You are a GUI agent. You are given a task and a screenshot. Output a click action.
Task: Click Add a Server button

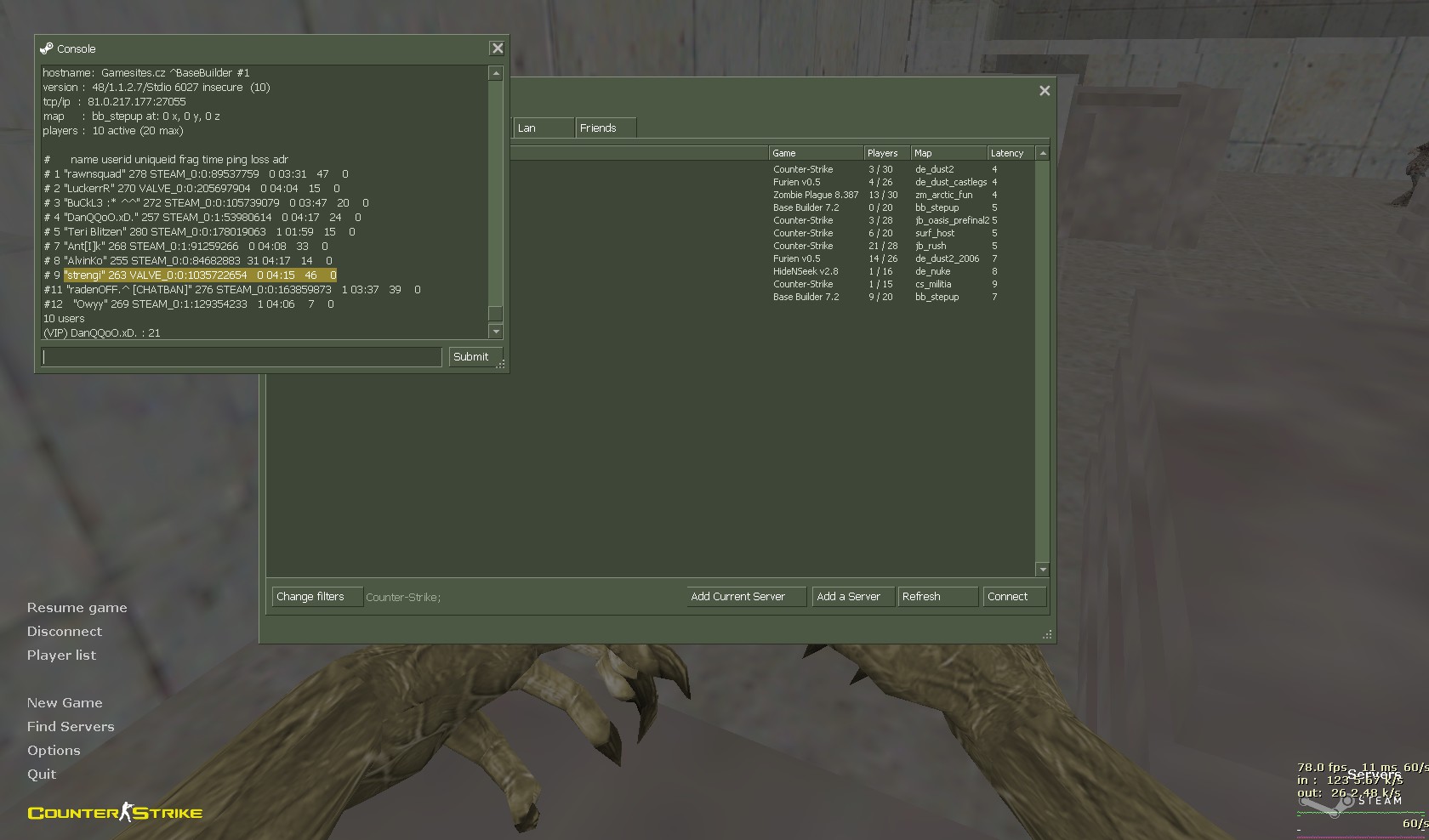tap(853, 597)
